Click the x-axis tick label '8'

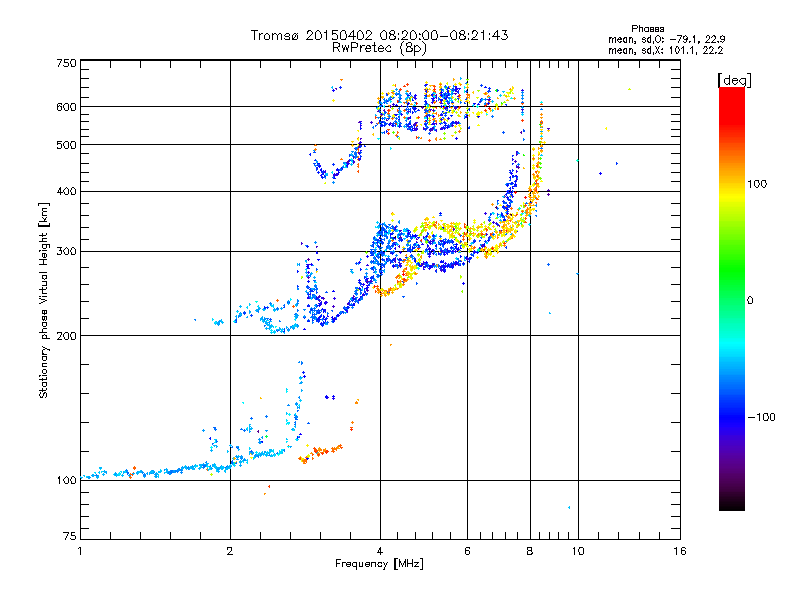tap(530, 551)
